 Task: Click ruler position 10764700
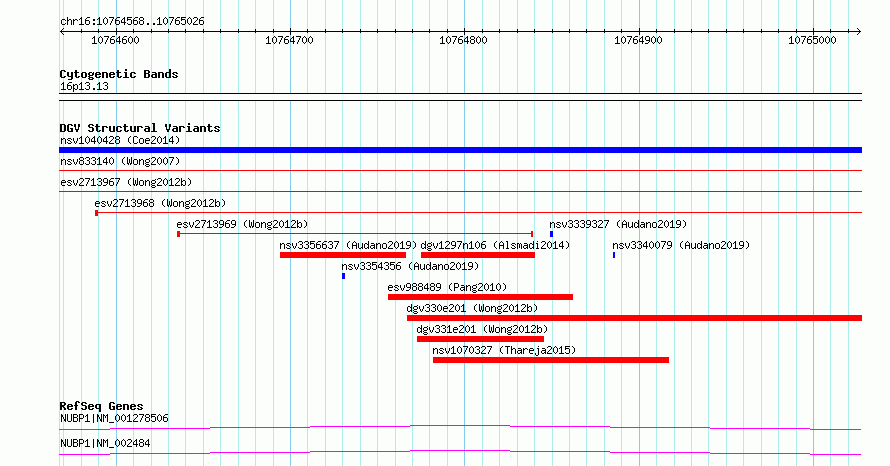pyautogui.click(x=289, y=40)
